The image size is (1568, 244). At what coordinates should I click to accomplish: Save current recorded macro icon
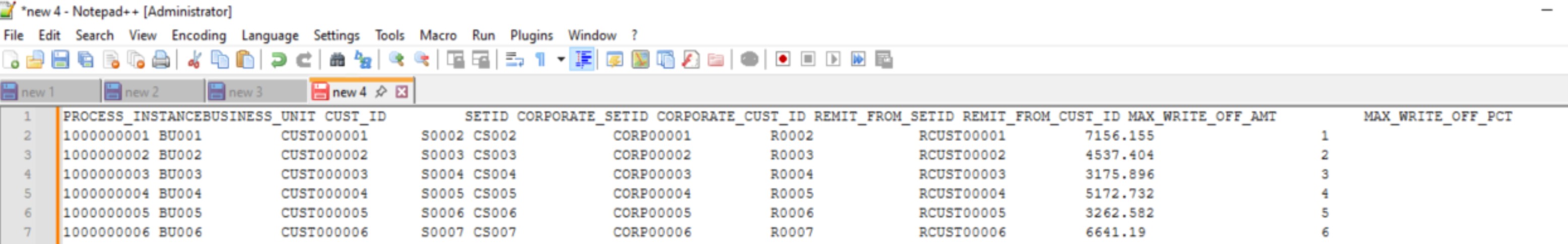(884, 59)
